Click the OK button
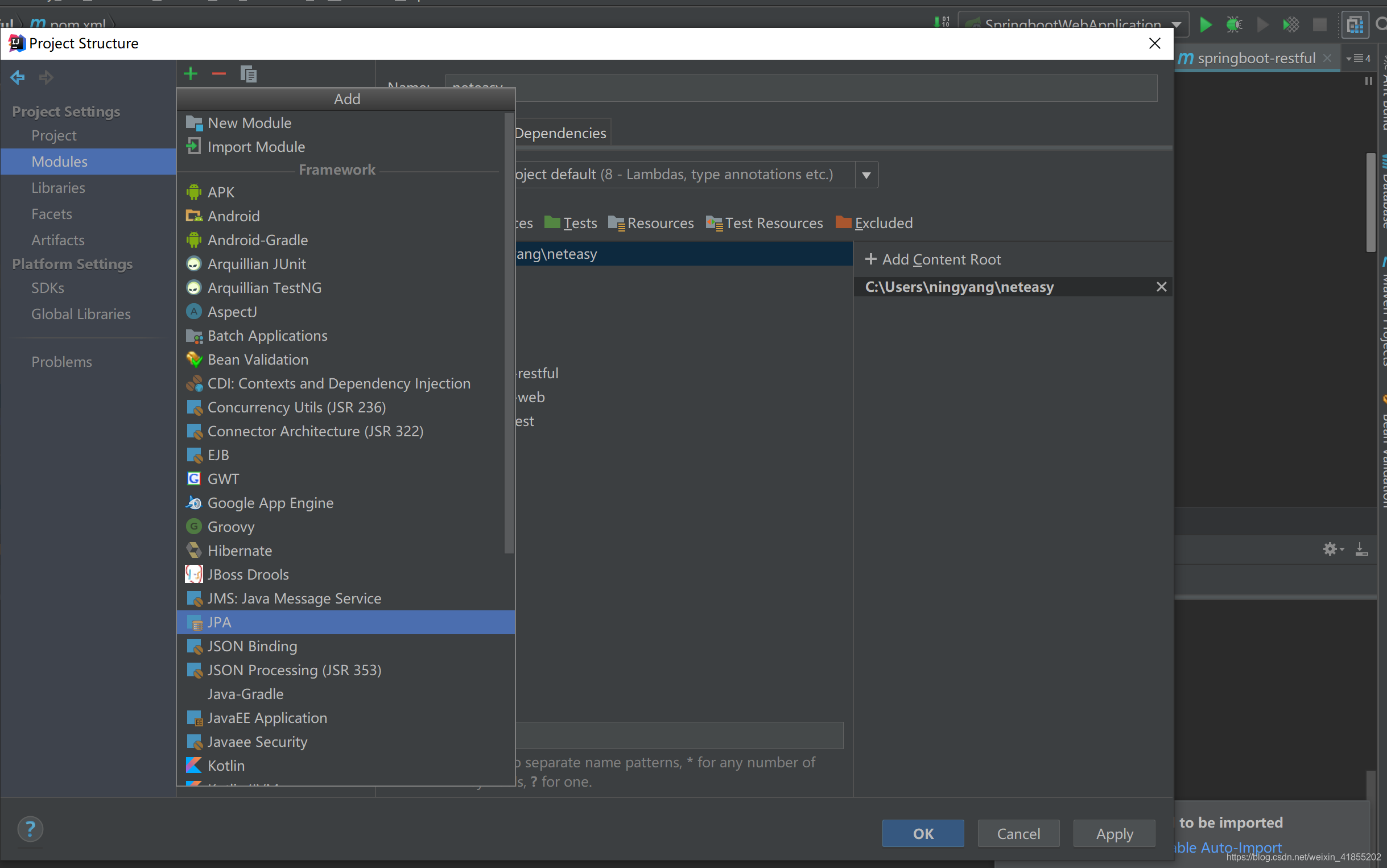 click(x=923, y=833)
